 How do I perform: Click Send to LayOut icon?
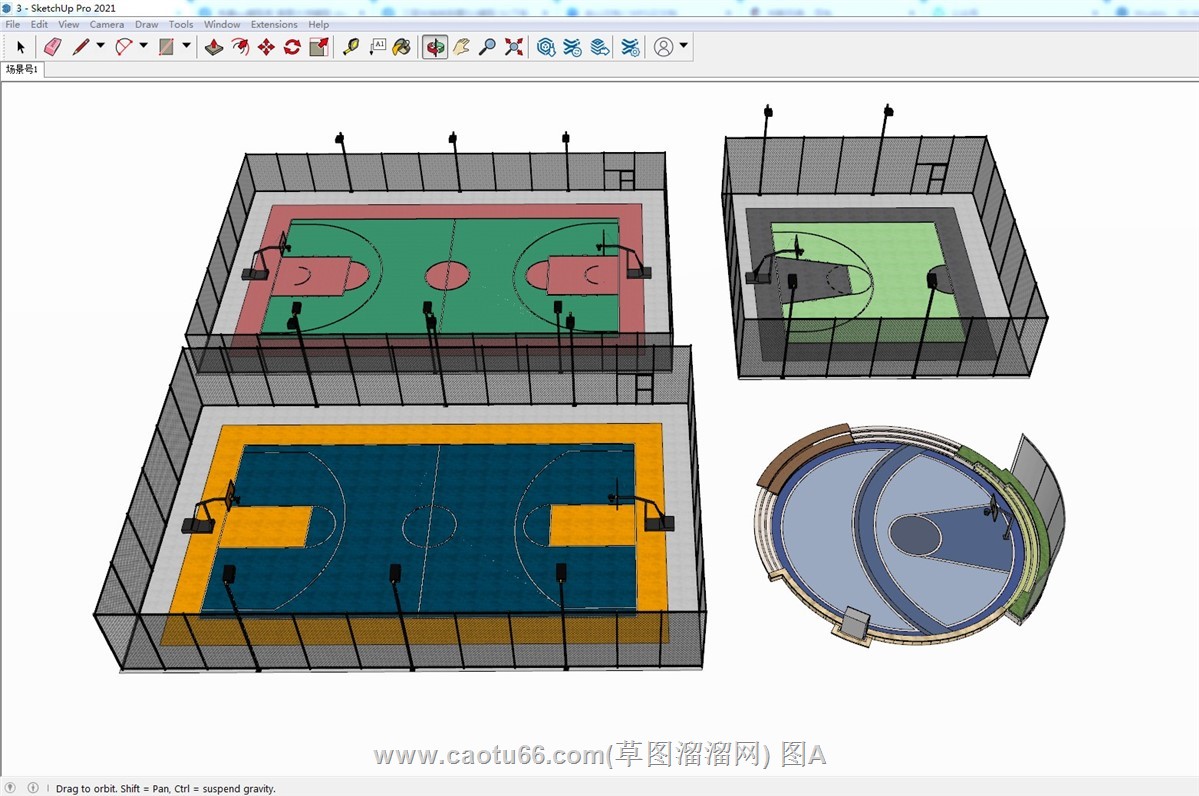(600, 47)
